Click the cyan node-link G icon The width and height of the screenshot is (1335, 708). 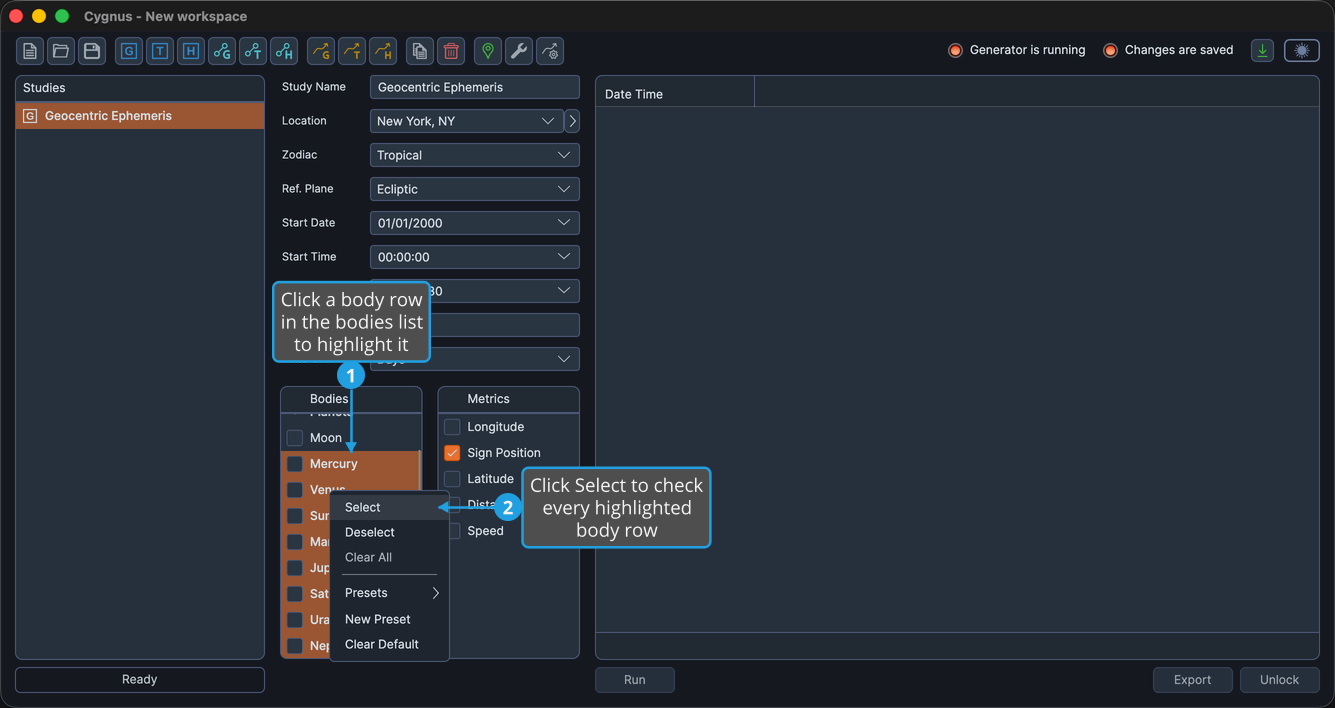coord(222,51)
